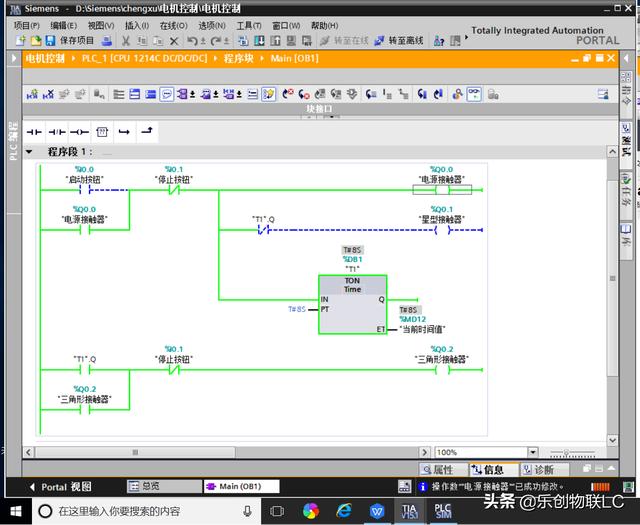This screenshot has width=640, height=525.
Task: Toggle the highlighted pencil/favorites icon in editor toolbar
Action: (x=268, y=95)
